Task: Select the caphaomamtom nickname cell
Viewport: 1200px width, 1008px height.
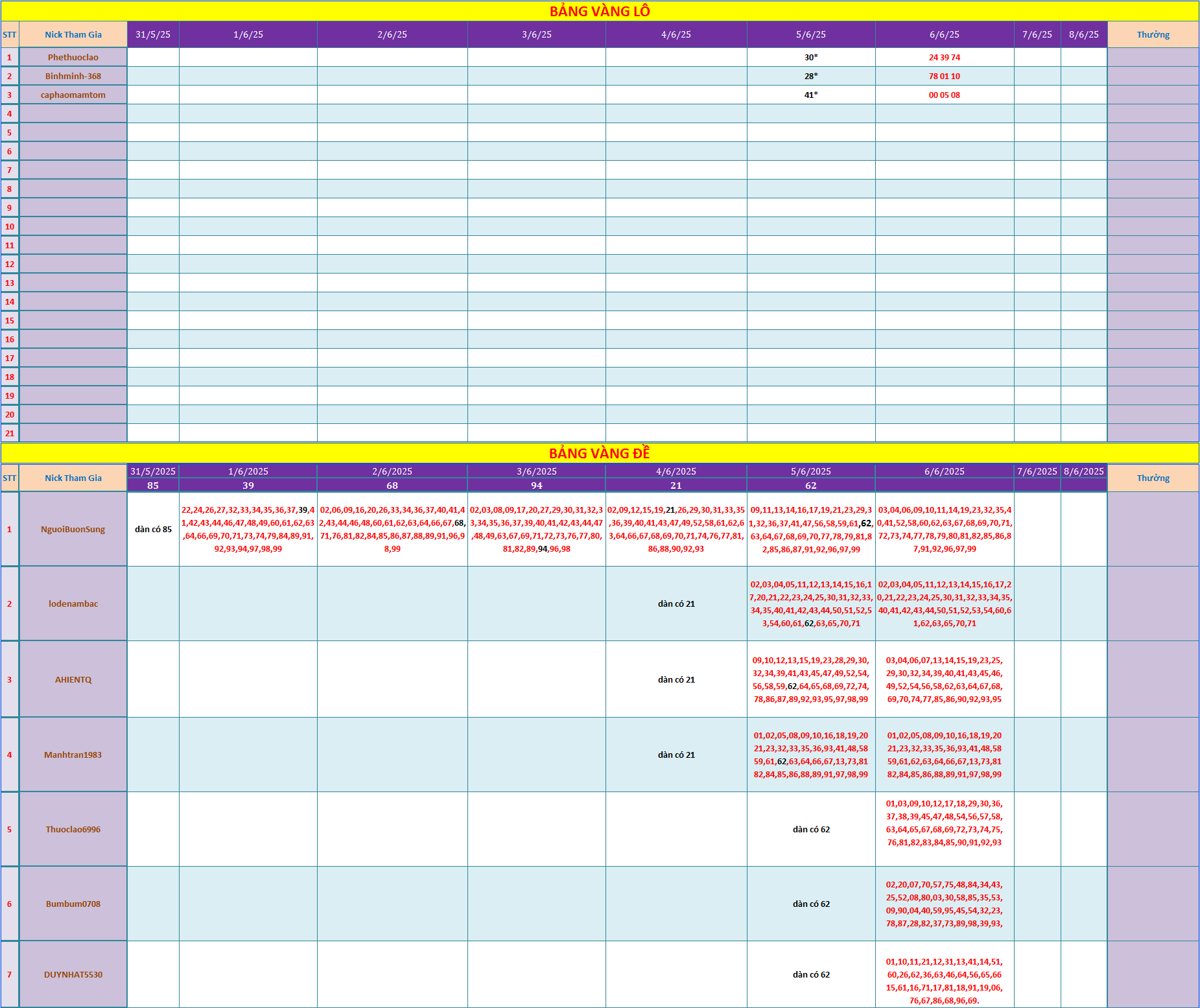Action: 73,95
